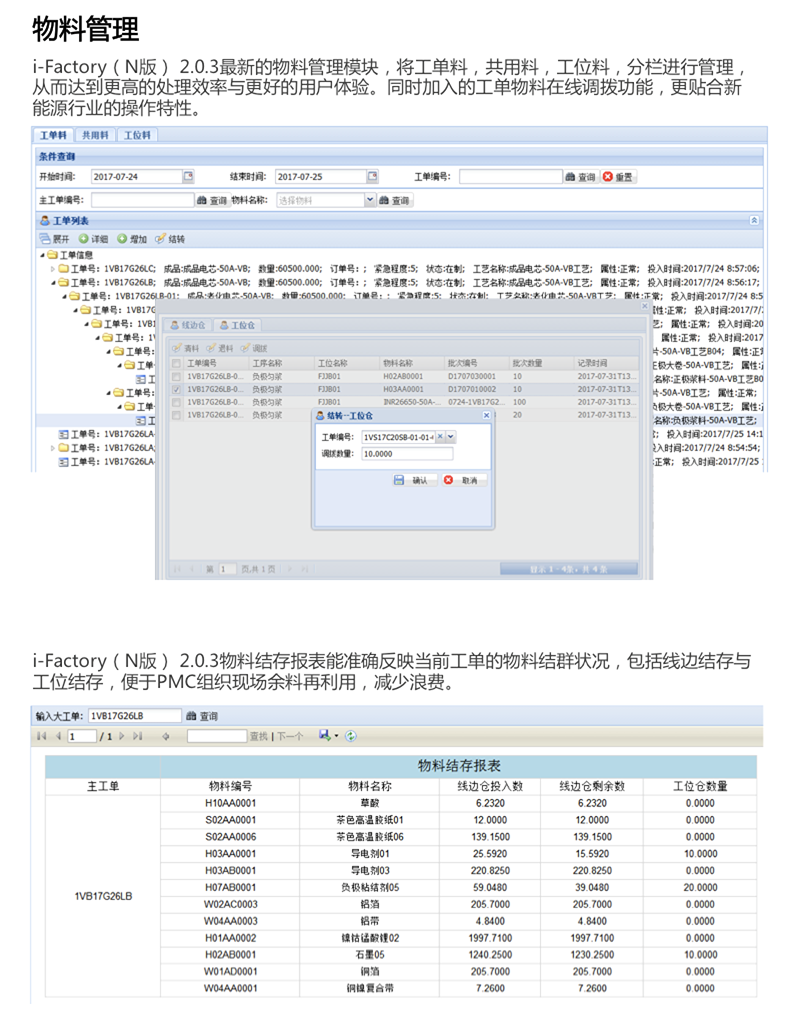Screen dimensions: 793x1018
Task: Go to first report page
Action: click(42, 736)
